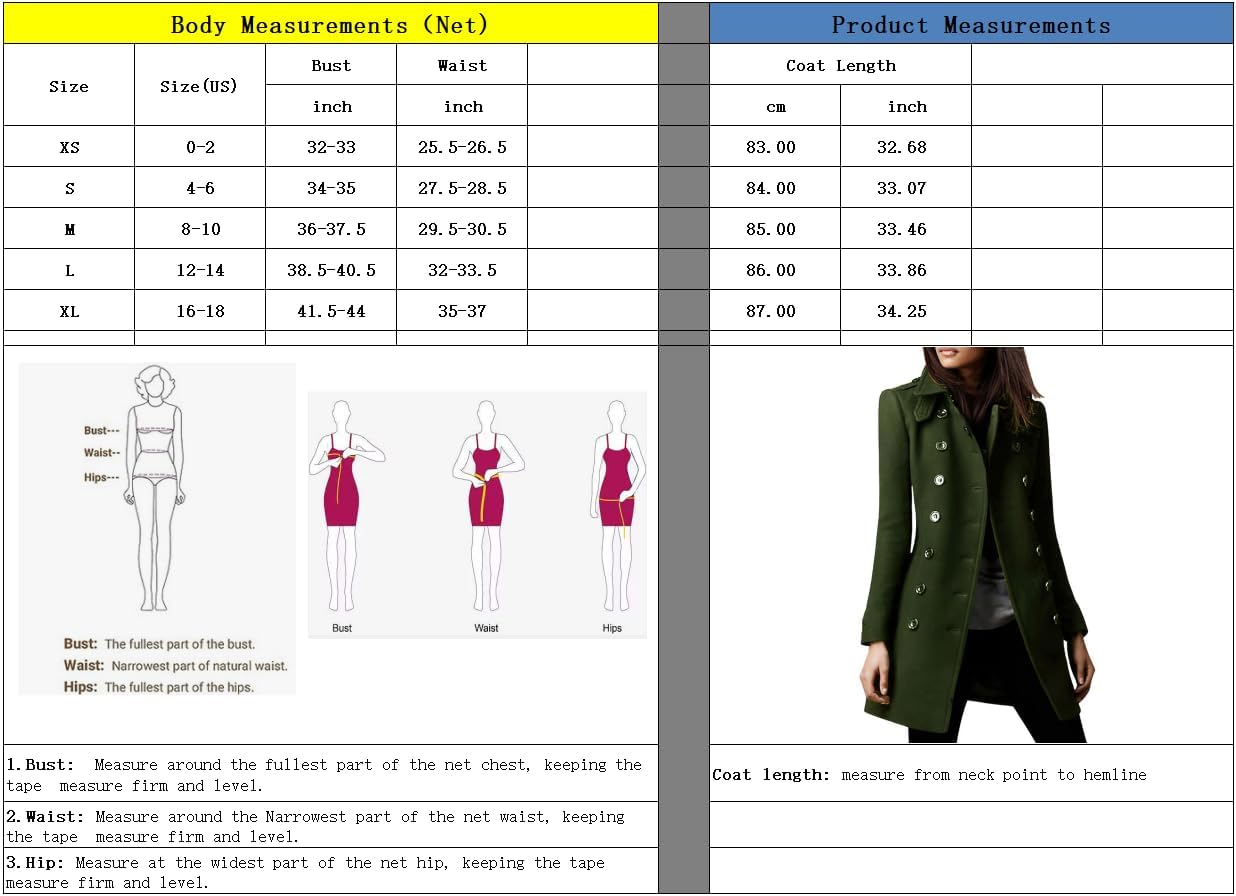Viewport: 1236px width, 896px height.
Task: Click the US size "0-2" cell
Action: pyautogui.click(x=200, y=147)
